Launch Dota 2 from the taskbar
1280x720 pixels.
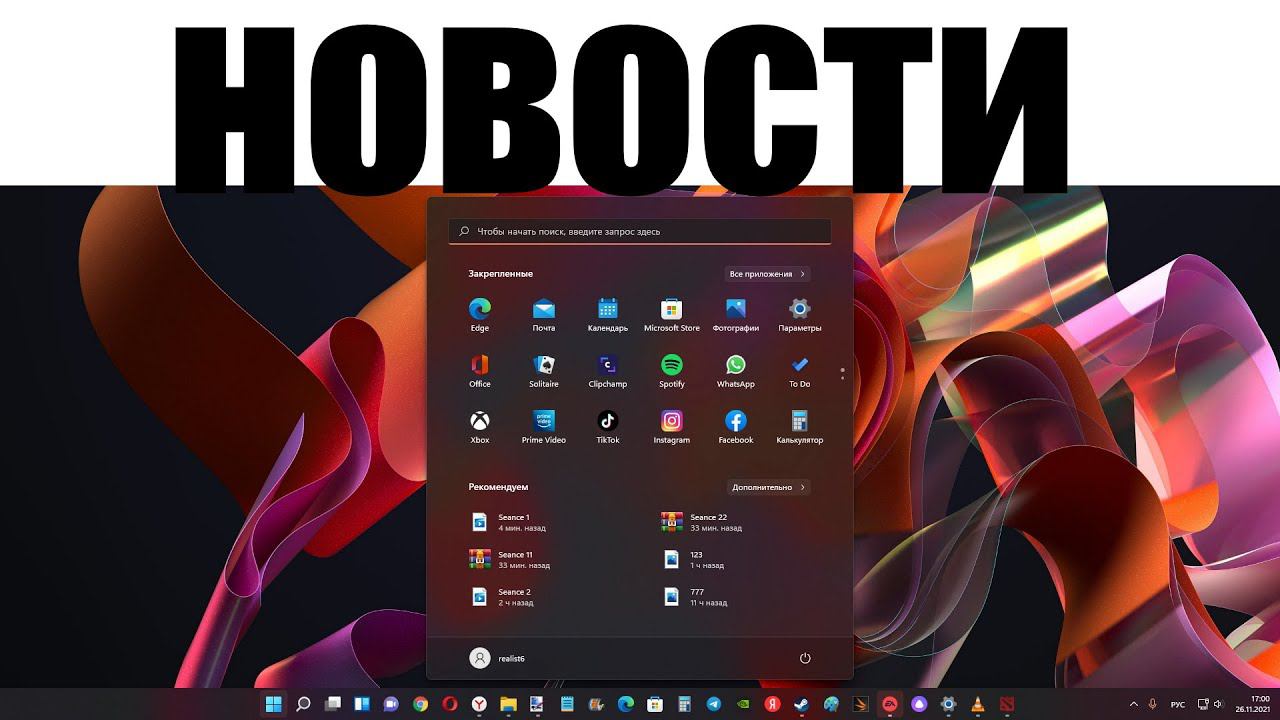tap(1007, 704)
